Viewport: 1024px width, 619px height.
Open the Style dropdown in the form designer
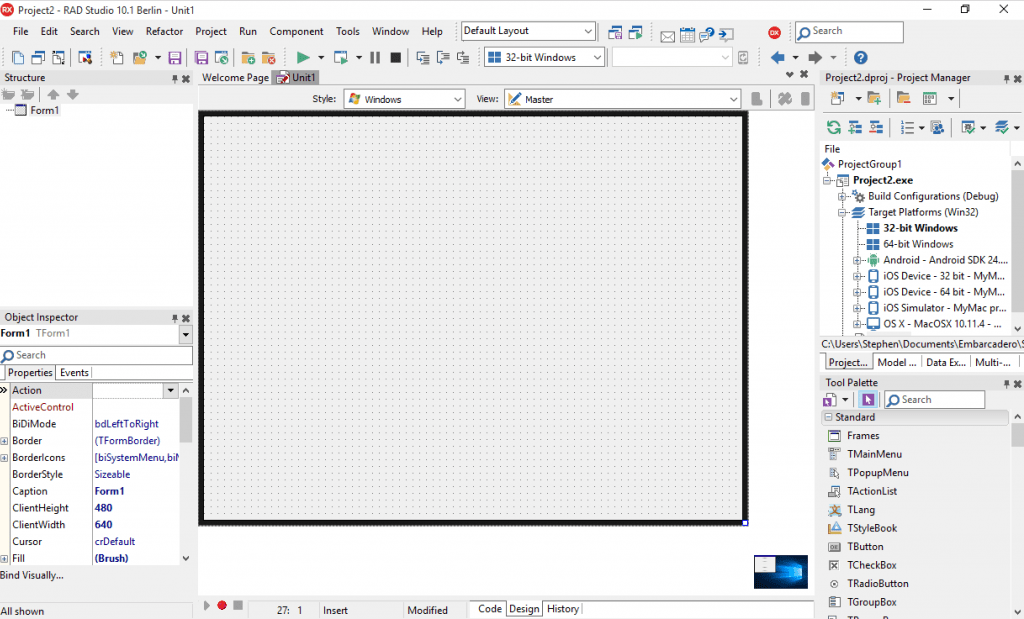pyautogui.click(x=459, y=98)
